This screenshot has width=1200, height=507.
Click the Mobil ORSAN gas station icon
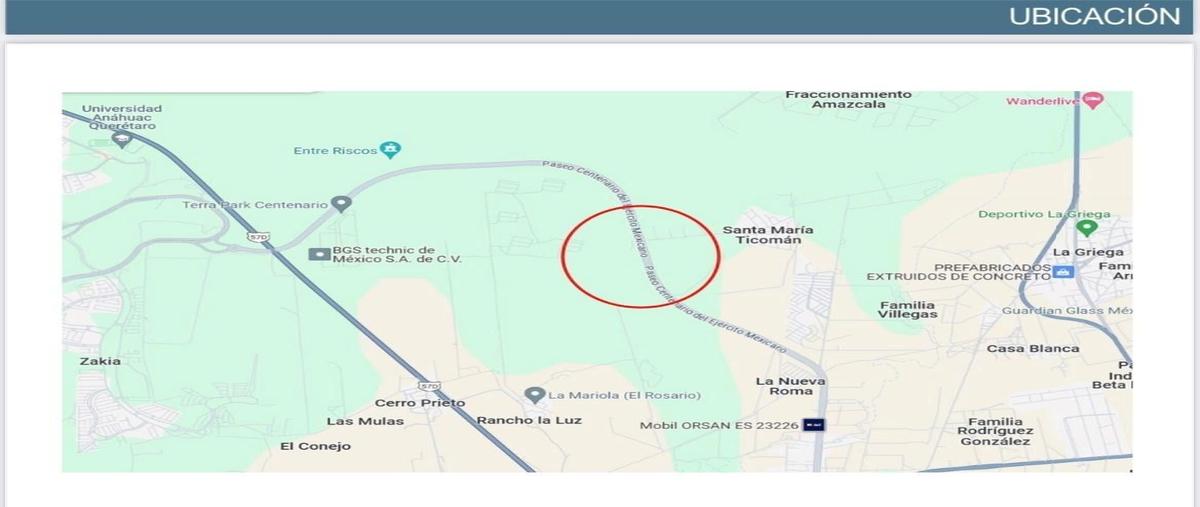pos(815,426)
